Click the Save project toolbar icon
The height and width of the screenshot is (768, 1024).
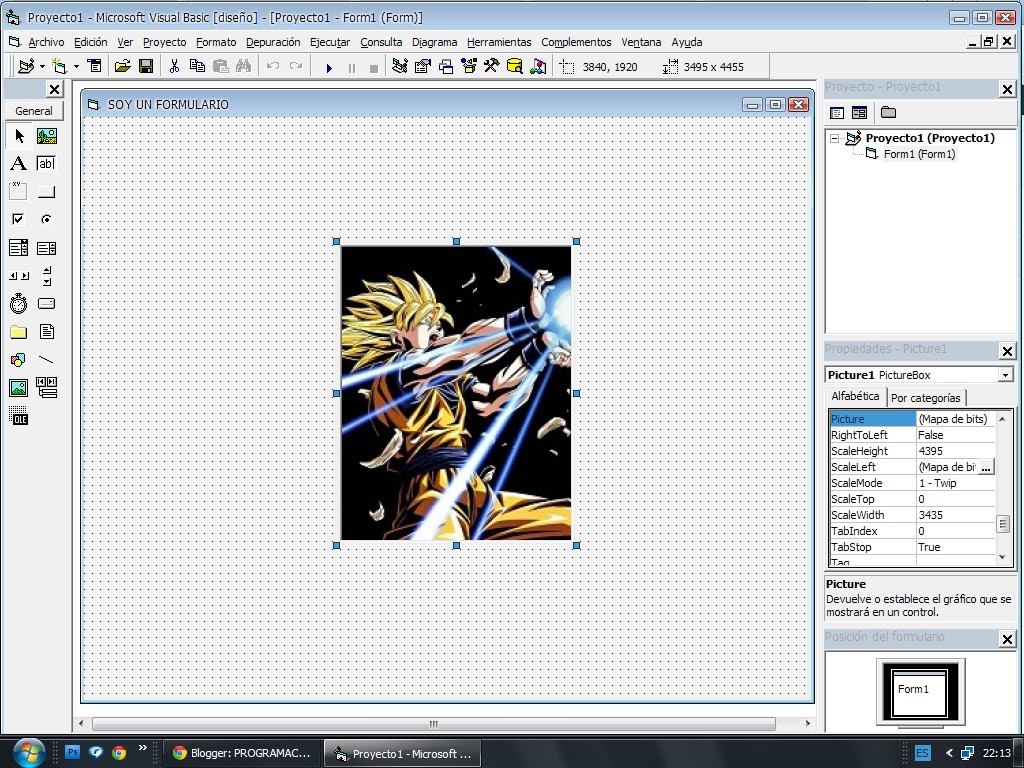(147, 66)
